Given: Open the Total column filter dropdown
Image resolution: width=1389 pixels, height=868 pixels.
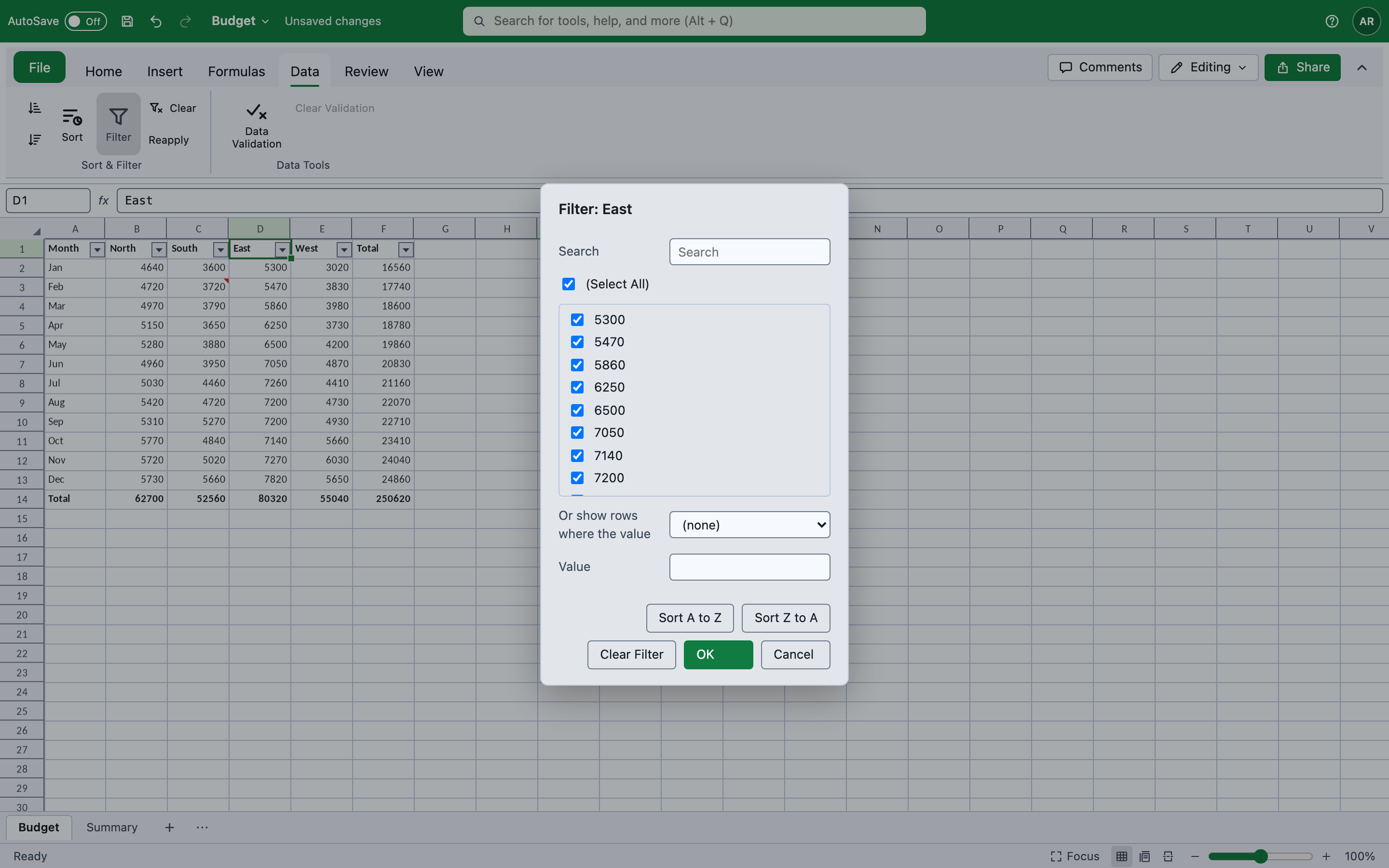Looking at the screenshot, I should (405, 250).
